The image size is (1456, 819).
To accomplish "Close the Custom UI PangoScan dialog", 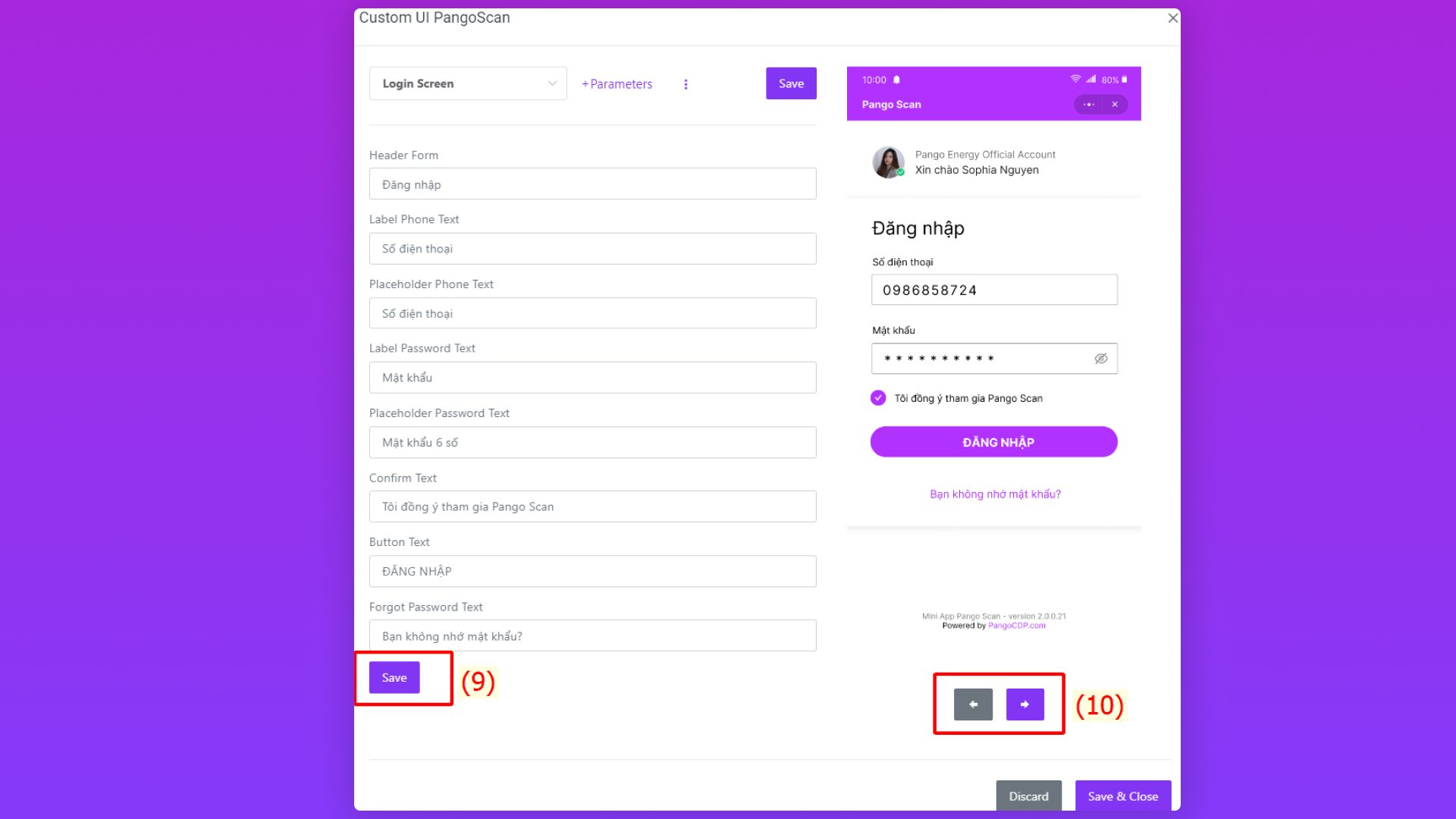I will (1172, 18).
